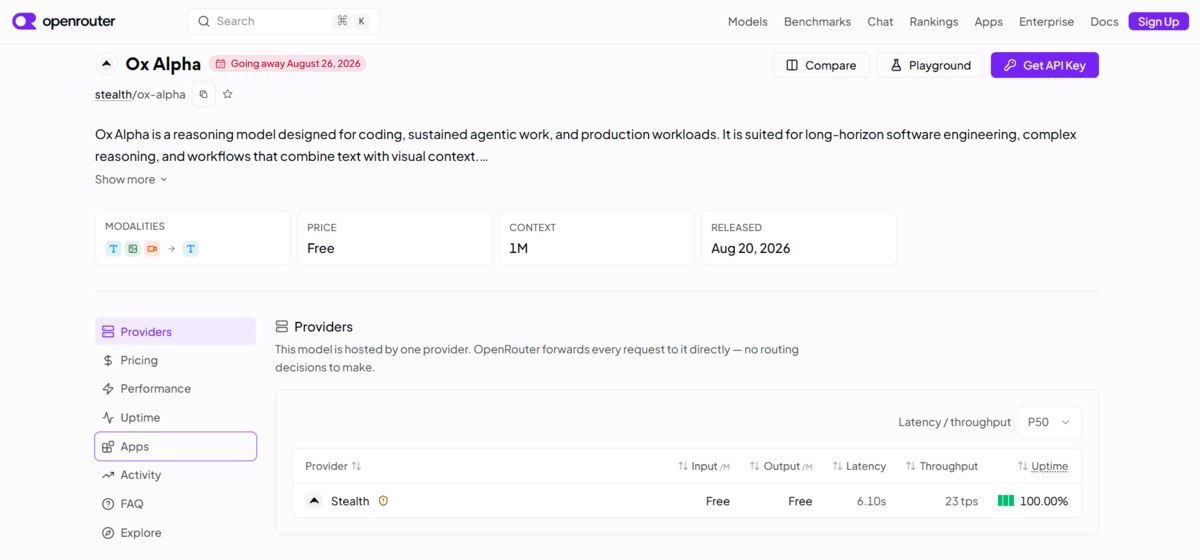The image size is (1200, 560).
Task: Click the video modality input icon
Action: point(152,248)
